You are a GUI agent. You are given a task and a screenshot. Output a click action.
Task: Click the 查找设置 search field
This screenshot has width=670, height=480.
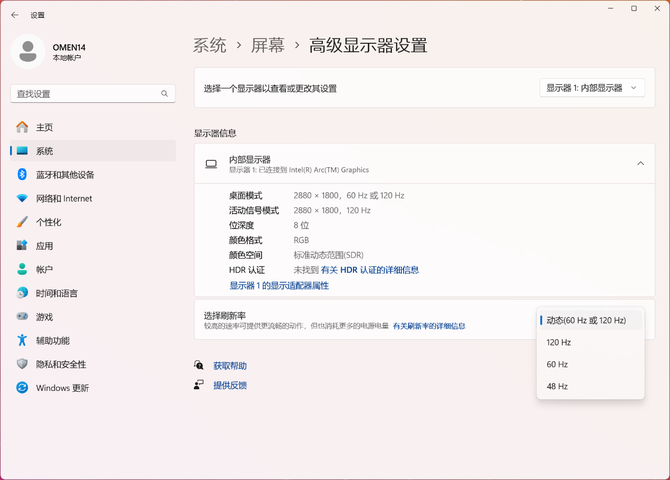point(93,94)
